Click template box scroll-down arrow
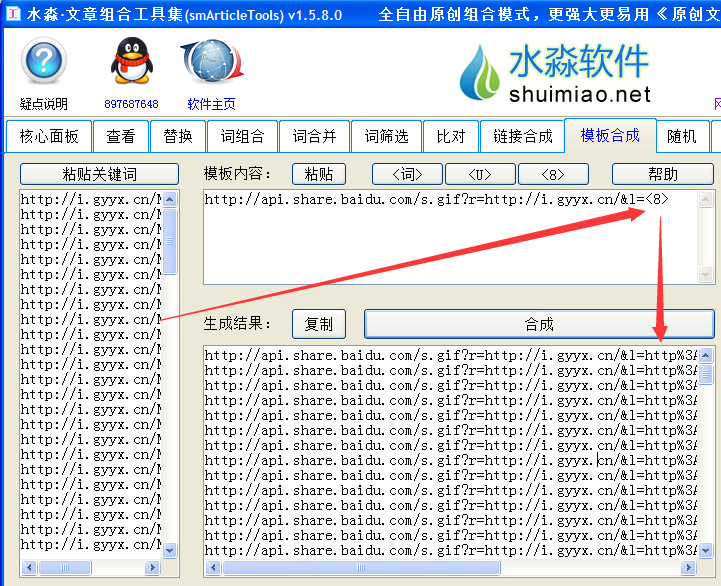 click(706, 275)
